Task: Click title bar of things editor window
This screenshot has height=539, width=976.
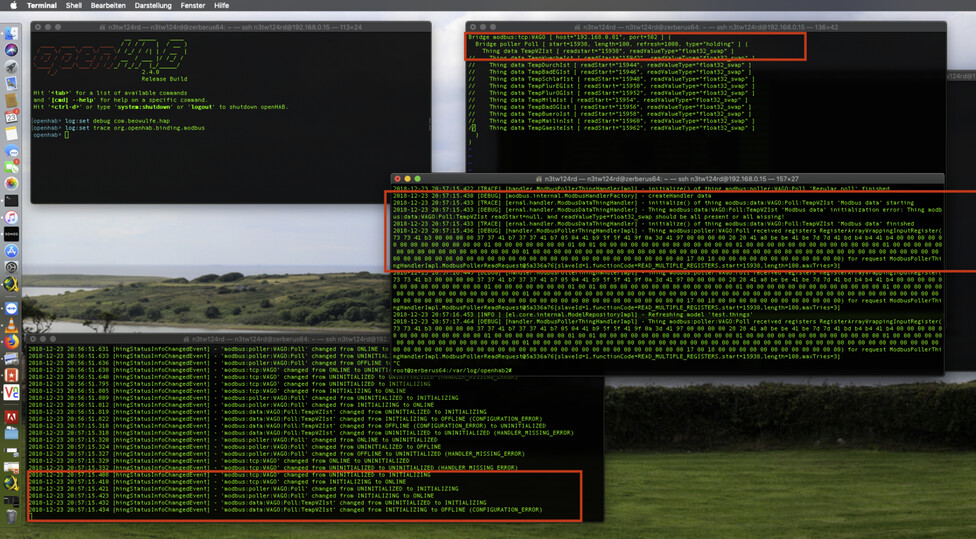Action: pos(706,27)
